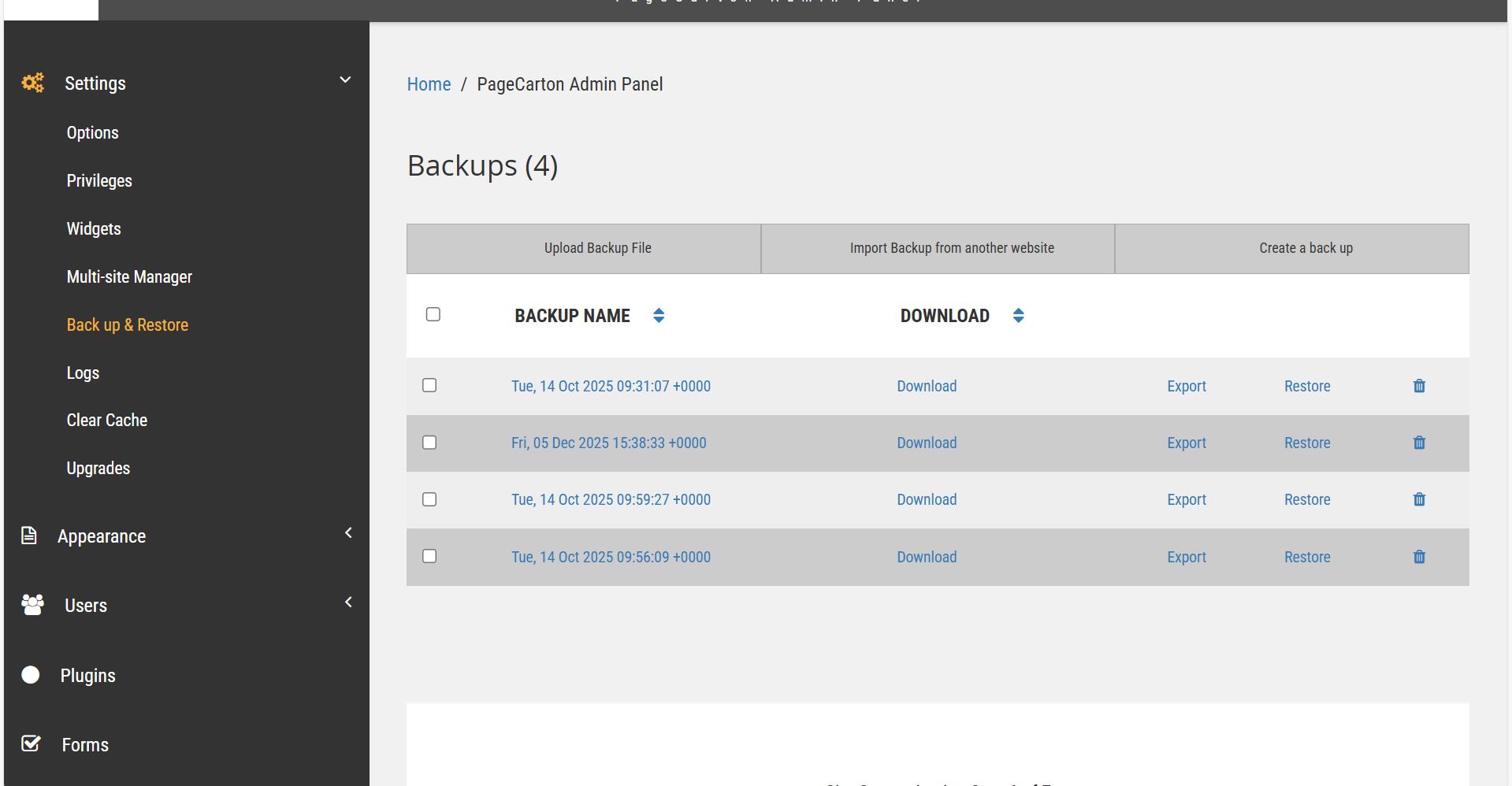Click the Forms checkmark icon
Viewport: 1512px width, 786px height.
(x=31, y=743)
